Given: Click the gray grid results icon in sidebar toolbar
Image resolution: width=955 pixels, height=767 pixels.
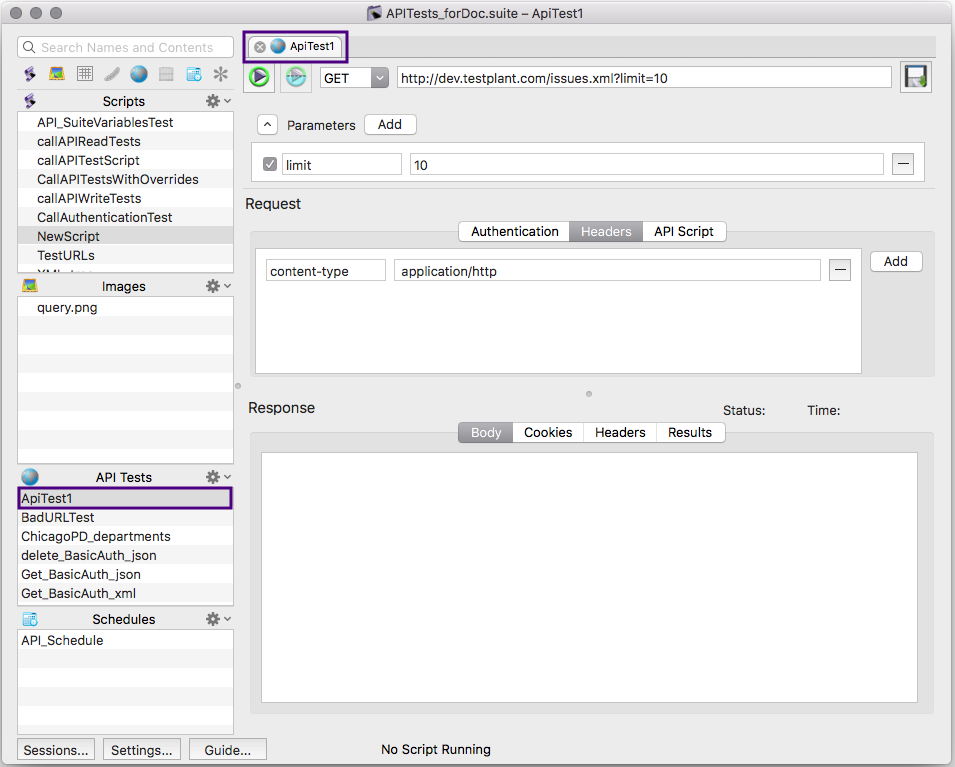Looking at the screenshot, I should tap(166, 74).
